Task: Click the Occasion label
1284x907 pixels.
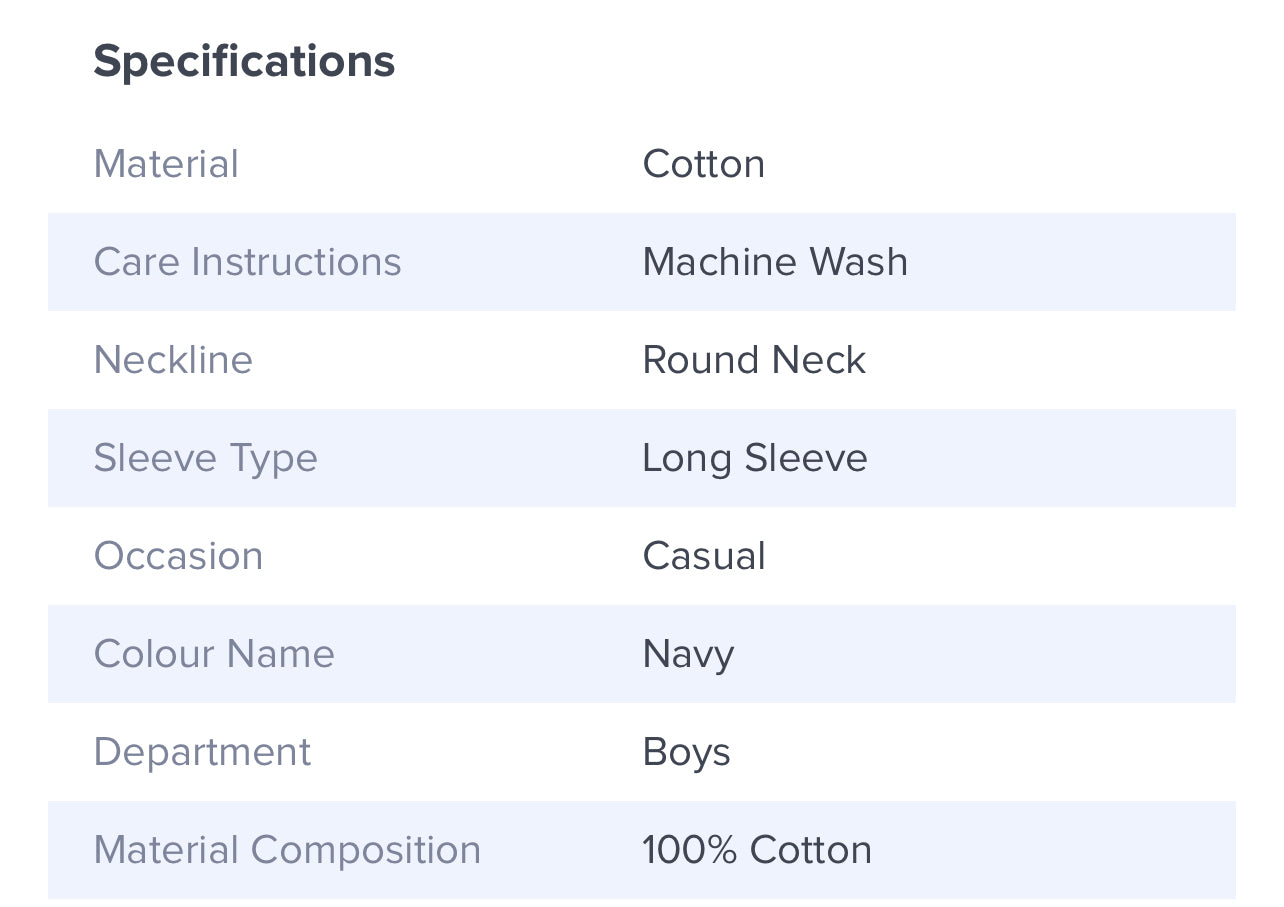Action: click(178, 556)
